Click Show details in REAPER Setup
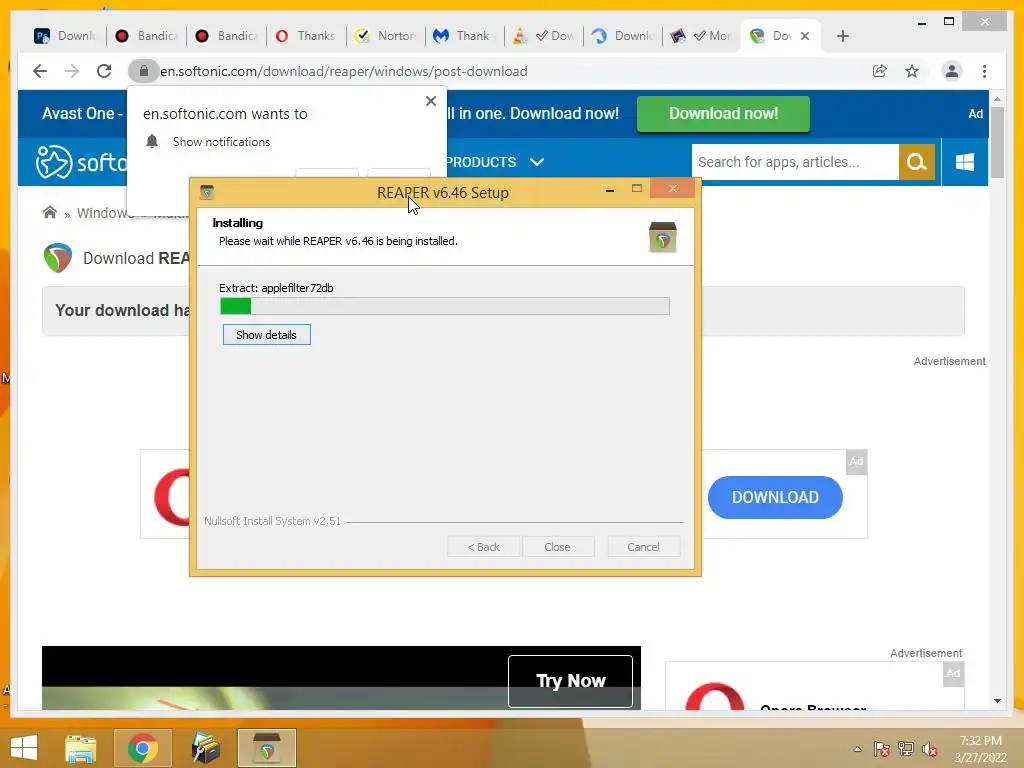1024x768 pixels. tap(266, 334)
